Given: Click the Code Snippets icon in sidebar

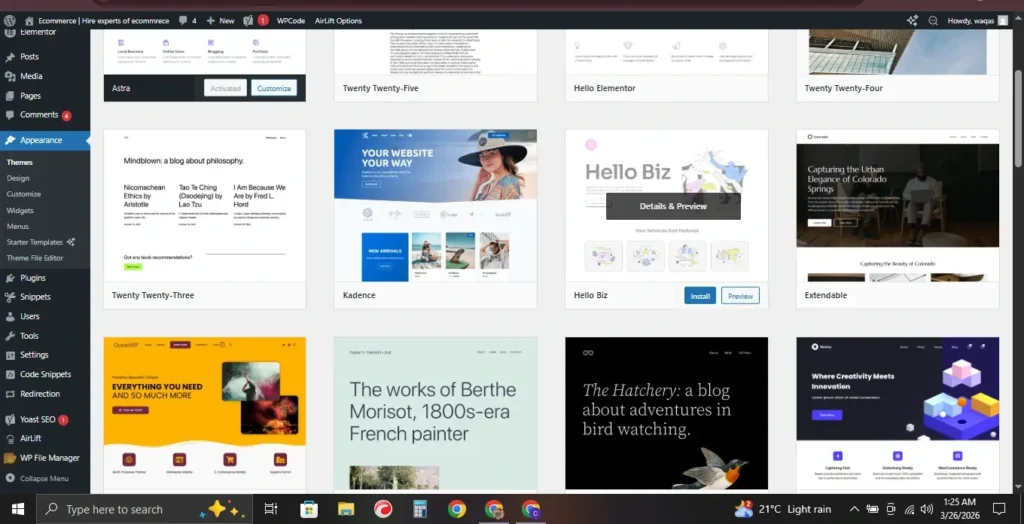Looking at the screenshot, I should point(10,374).
